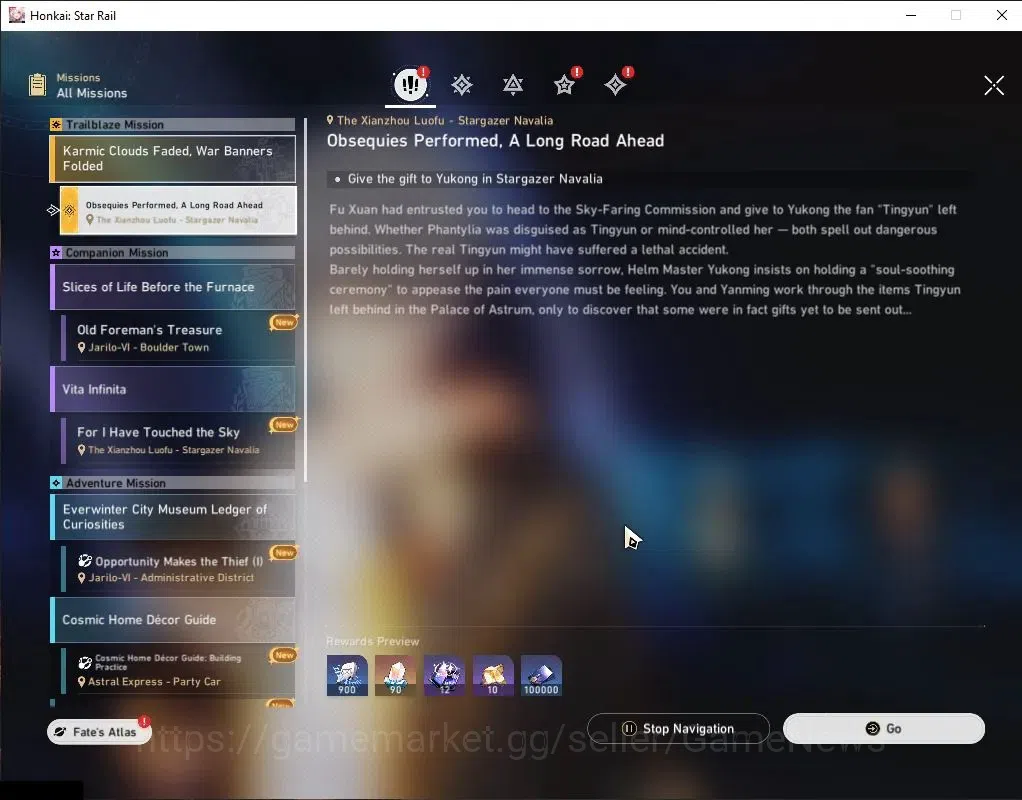Viewport: 1022px width, 800px height.
Task: View the purple reward item with quantity 12
Action: pos(445,675)
